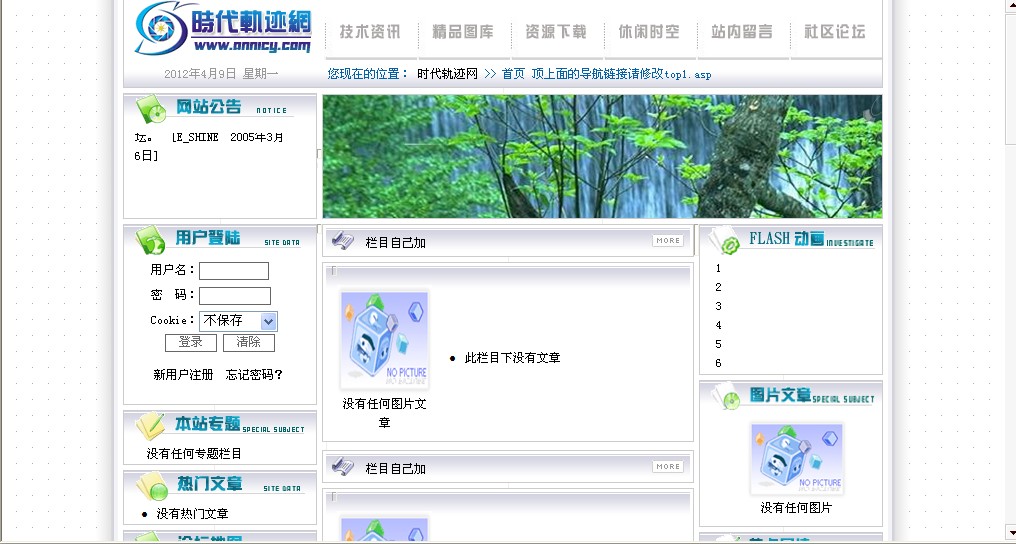
Task: Click the 本站专题 notepad icon
Action: 150,426
